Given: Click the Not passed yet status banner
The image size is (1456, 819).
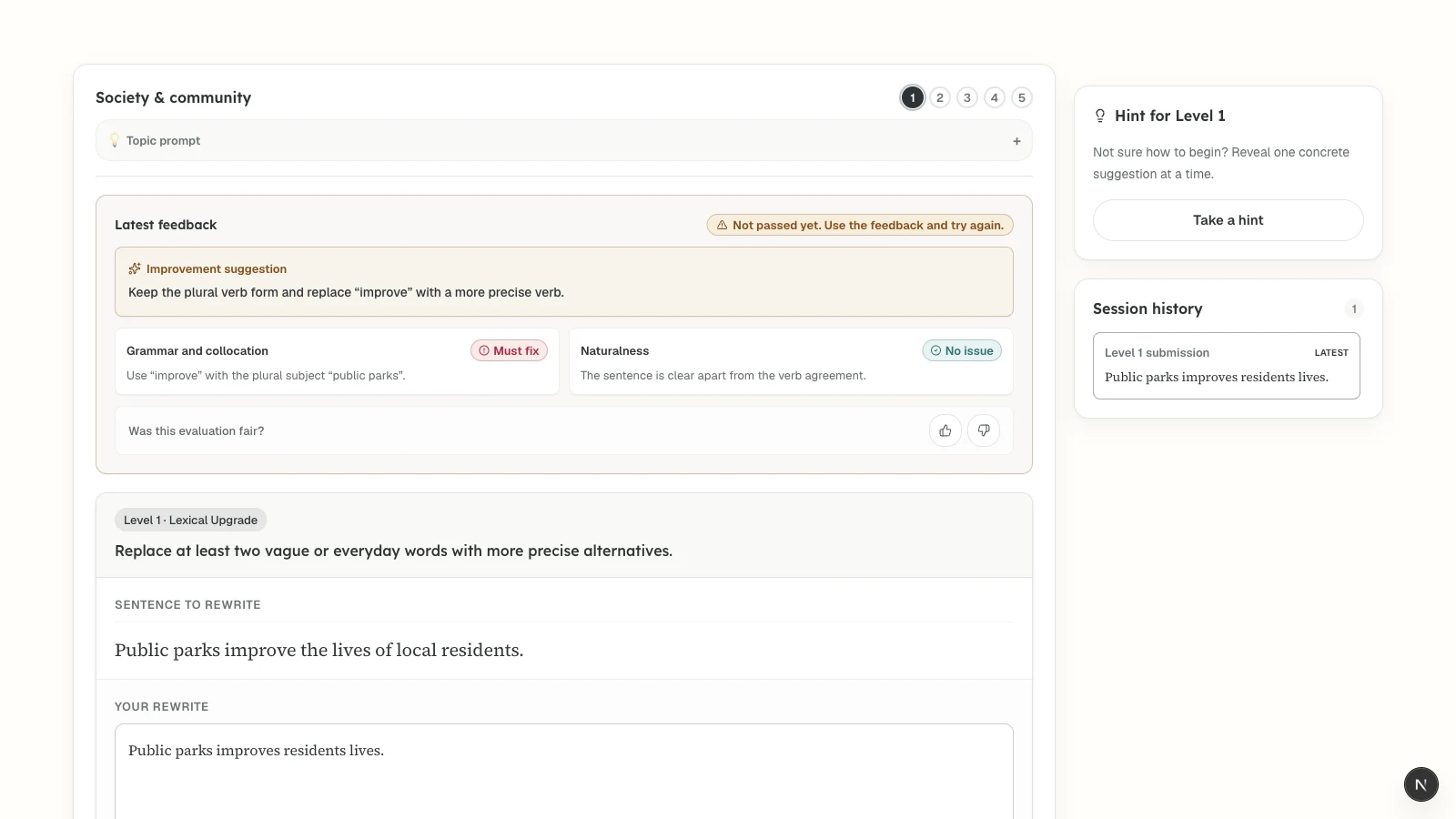Looking at the screenshot, I should 860,225.
